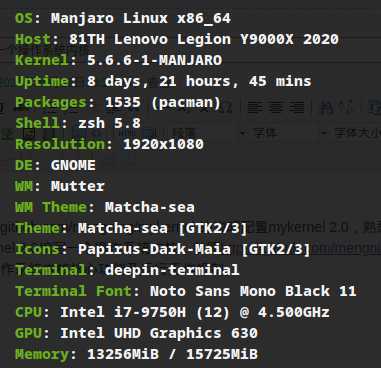
Task: Click the Terminal Font value Noto Sans Mono Black 11
Action: coord(253,291)
